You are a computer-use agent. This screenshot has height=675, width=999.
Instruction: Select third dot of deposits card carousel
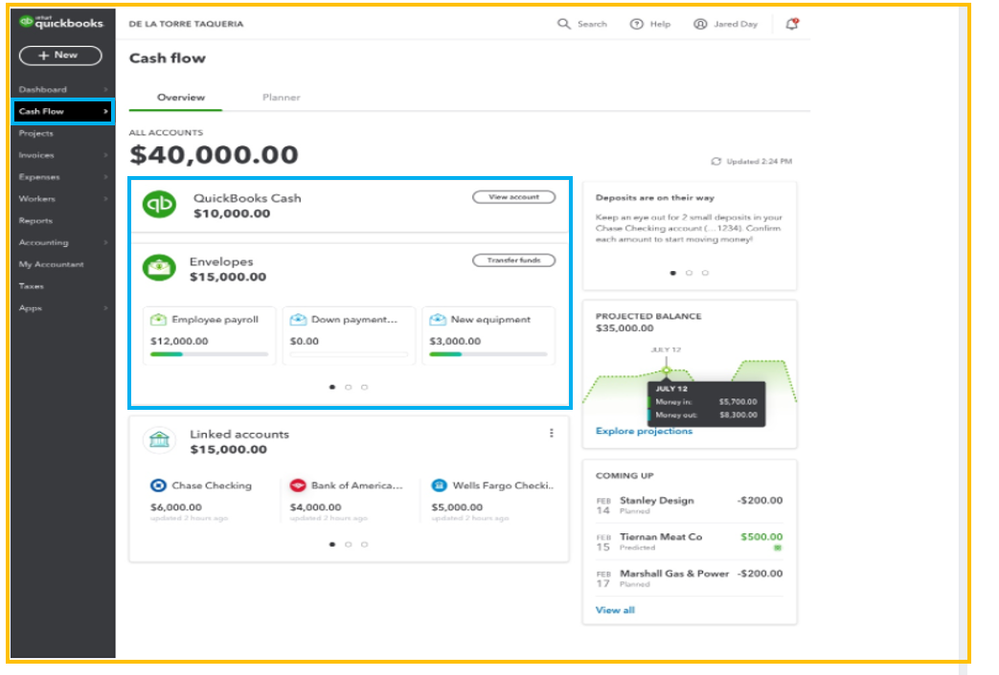pyautogui.click(x=705, y=273)
